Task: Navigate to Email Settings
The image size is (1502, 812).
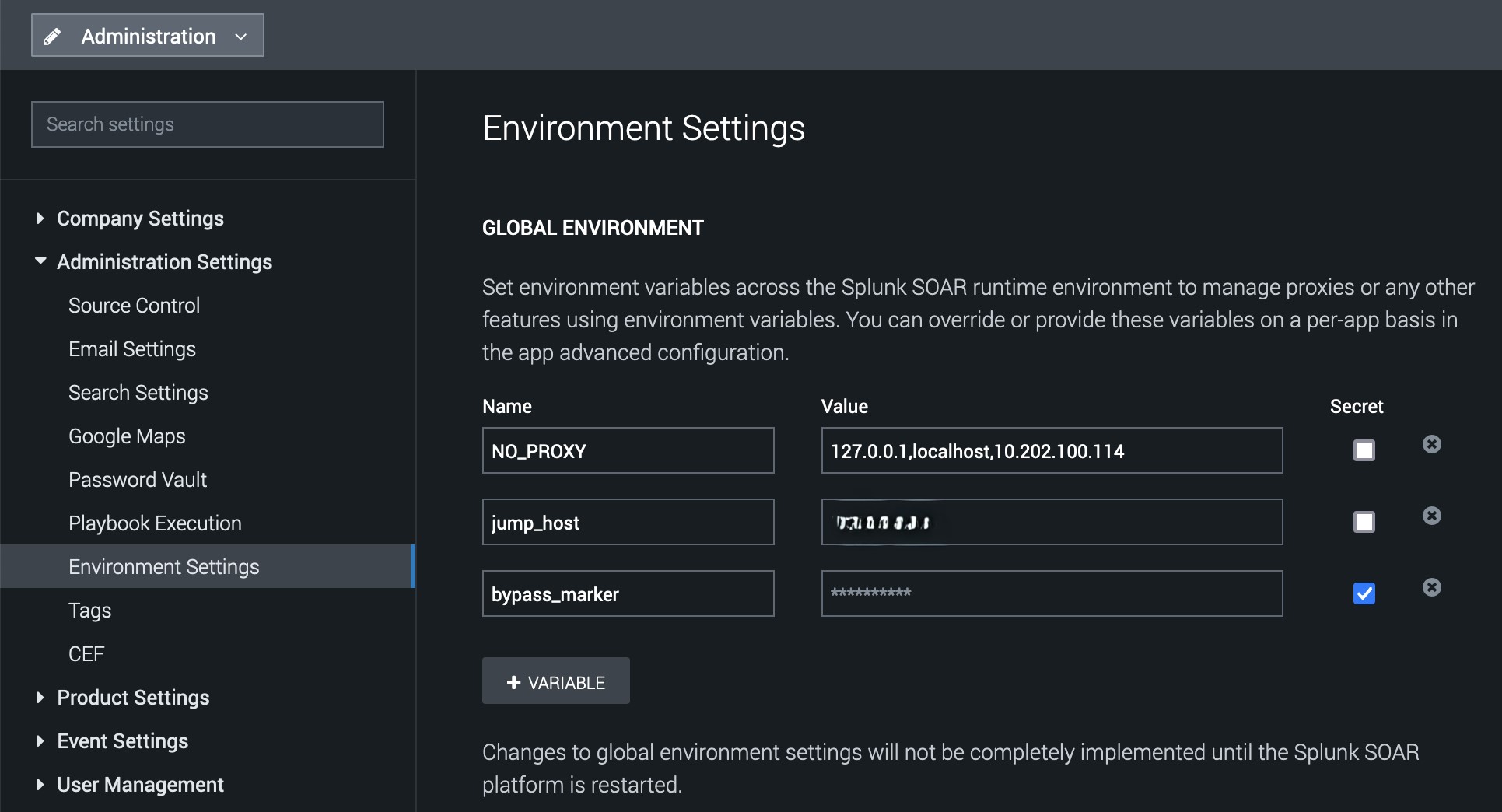Action: point(132,349)
